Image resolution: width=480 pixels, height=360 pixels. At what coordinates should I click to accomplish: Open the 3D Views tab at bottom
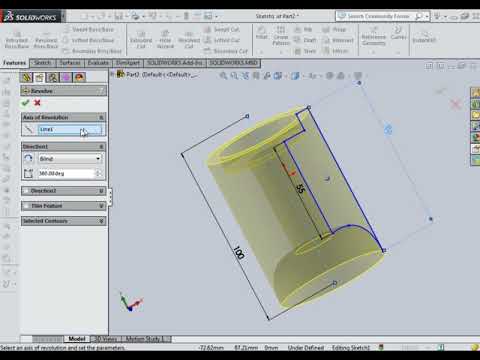click(106, 339)
